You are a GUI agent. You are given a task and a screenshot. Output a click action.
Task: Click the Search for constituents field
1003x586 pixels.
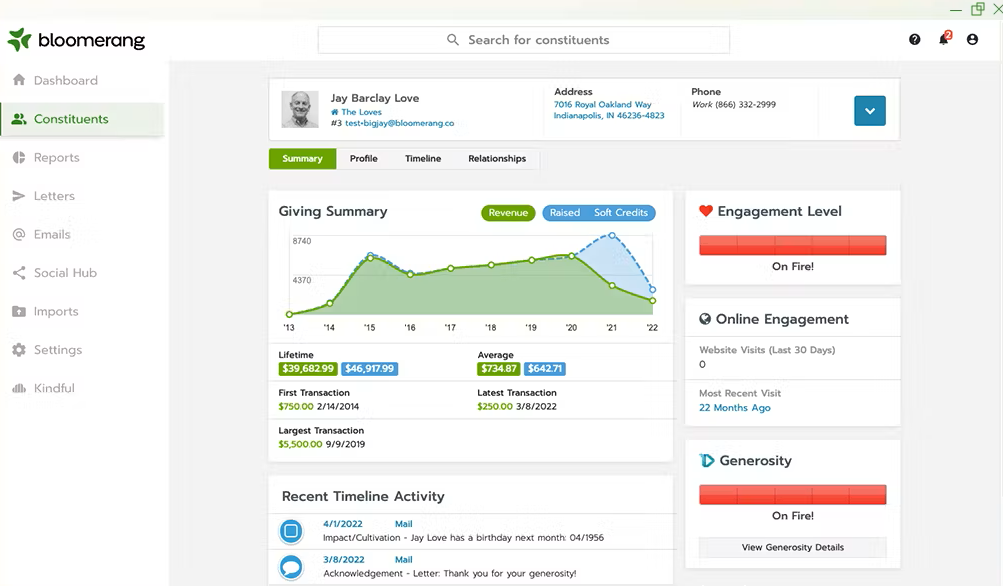click(523, 40)
